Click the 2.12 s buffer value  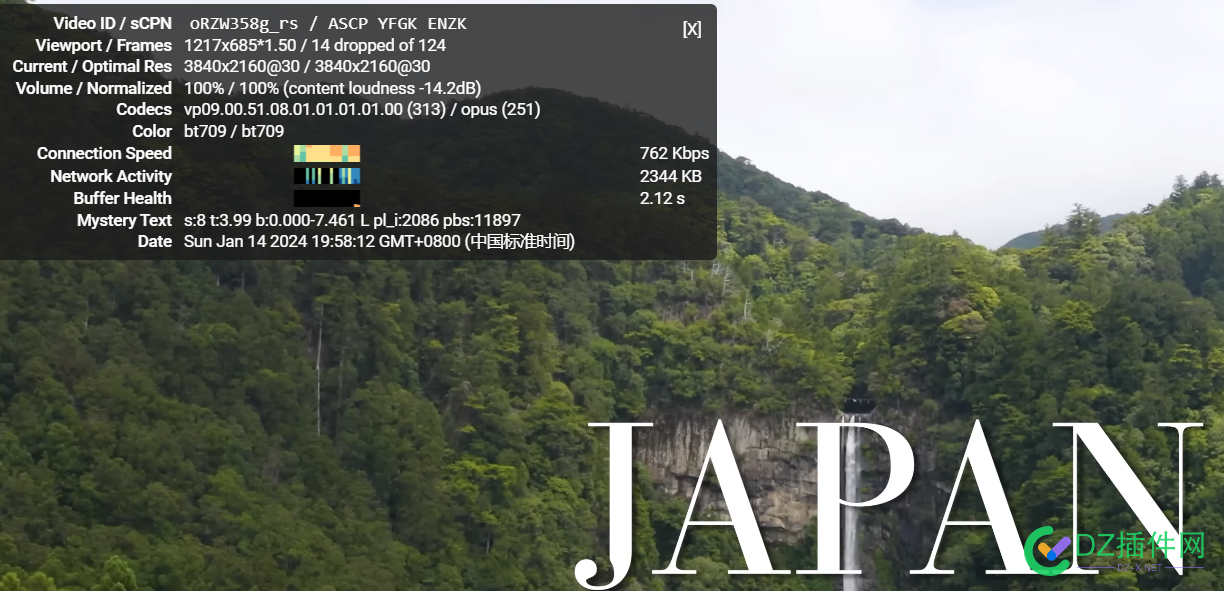[x=662, y=198]
